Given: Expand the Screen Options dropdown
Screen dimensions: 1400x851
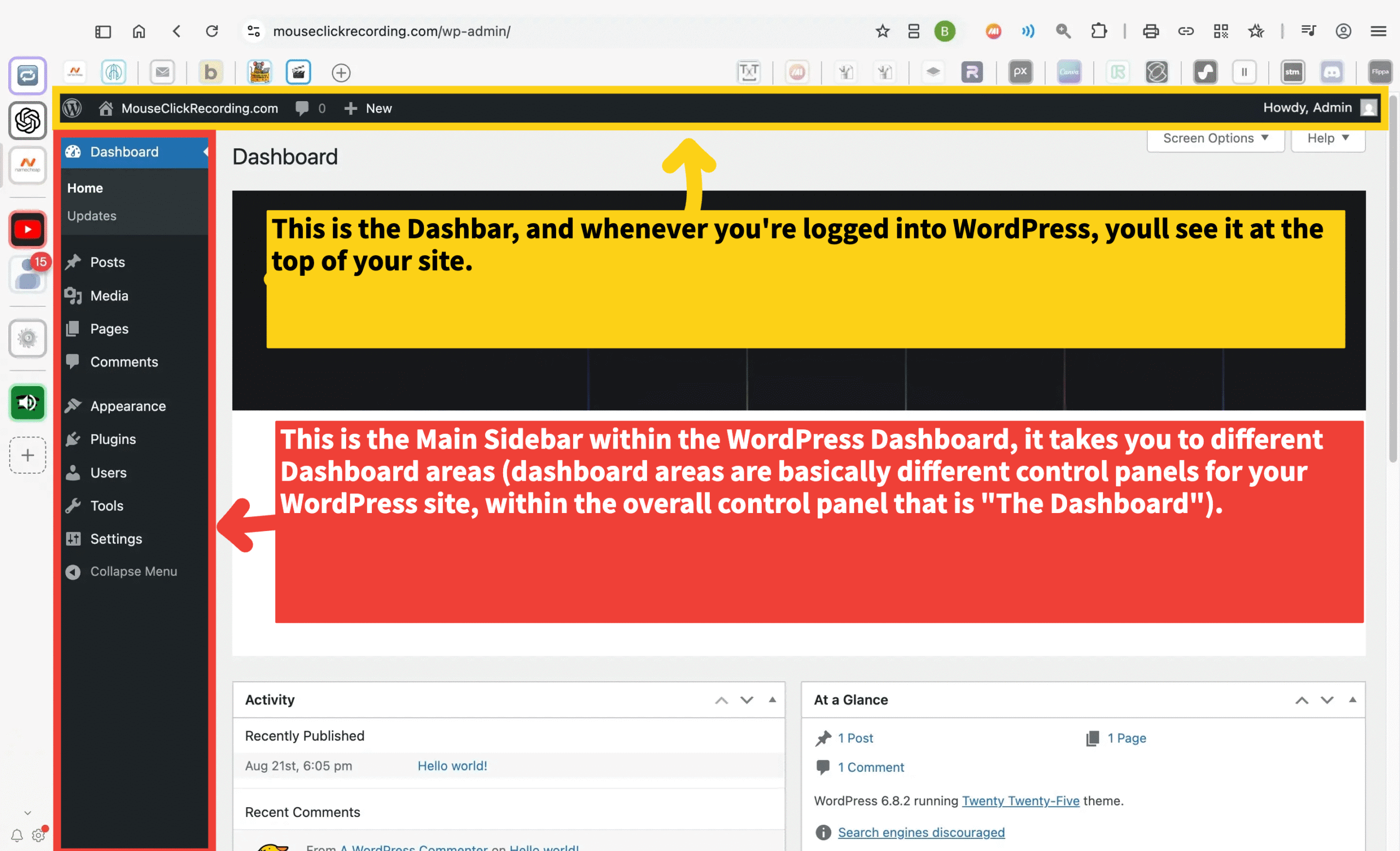Looking at the screenshot, I should pos(1215,138).
